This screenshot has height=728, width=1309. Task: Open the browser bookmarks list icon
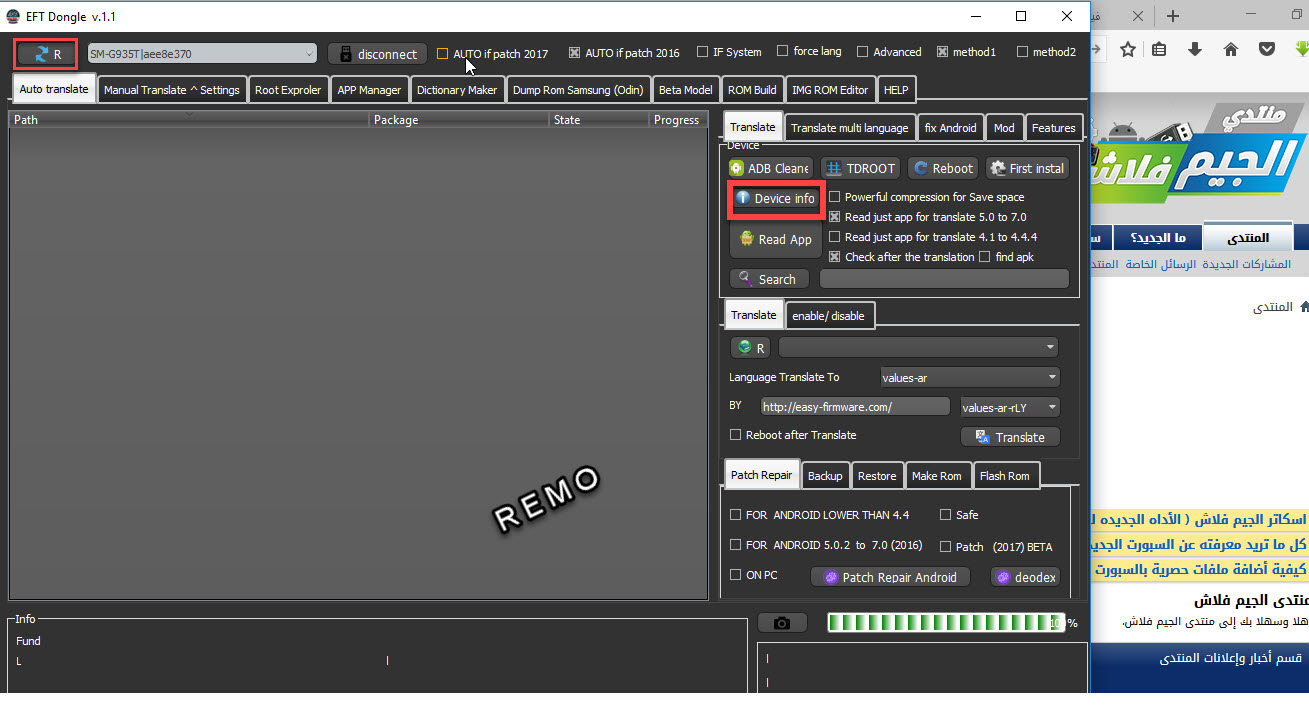1159,49
